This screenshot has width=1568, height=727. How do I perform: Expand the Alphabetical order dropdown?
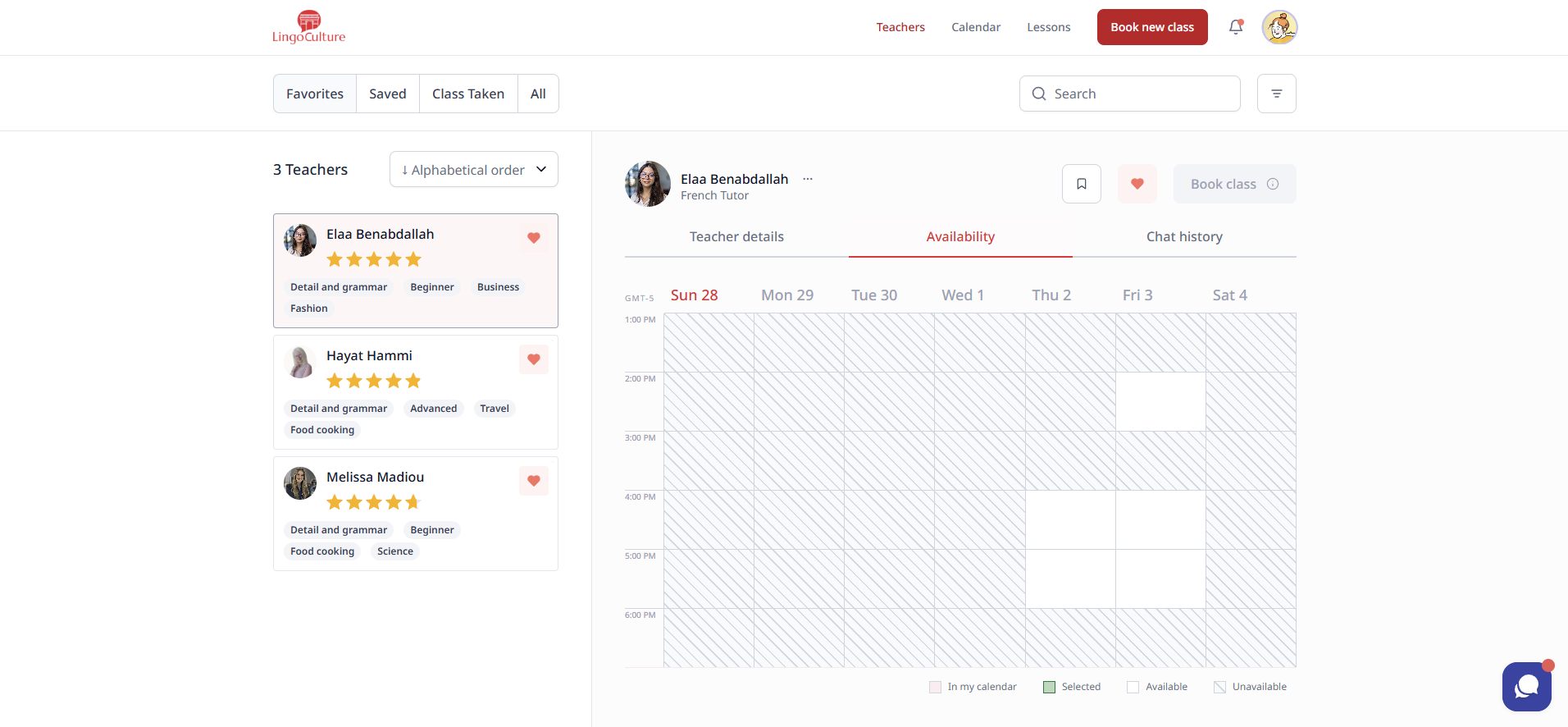tap(474, 170)
